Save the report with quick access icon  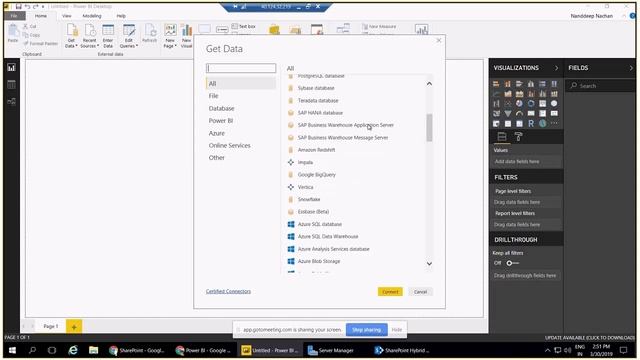(x=18, y=6)
